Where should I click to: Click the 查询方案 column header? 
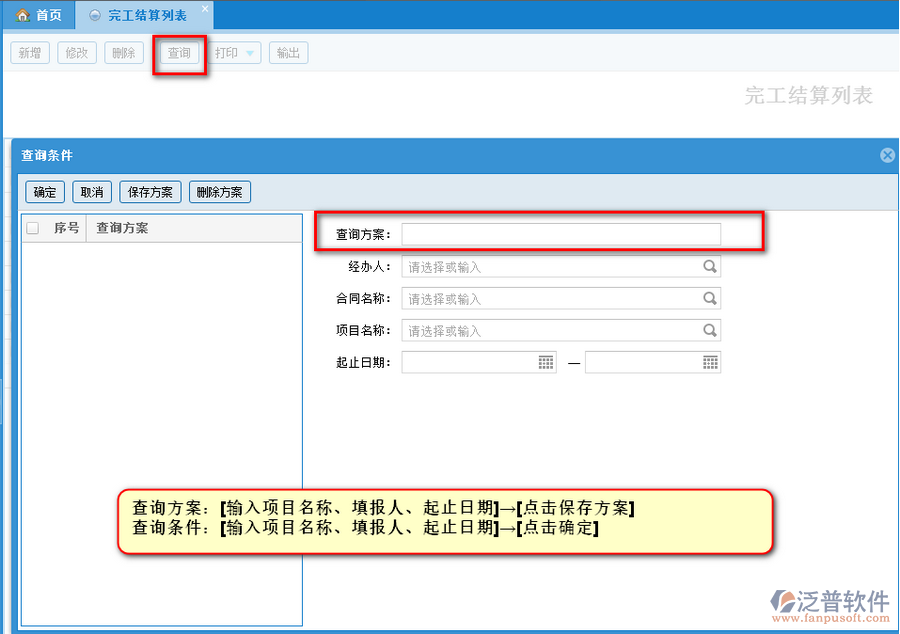(122, 228)
